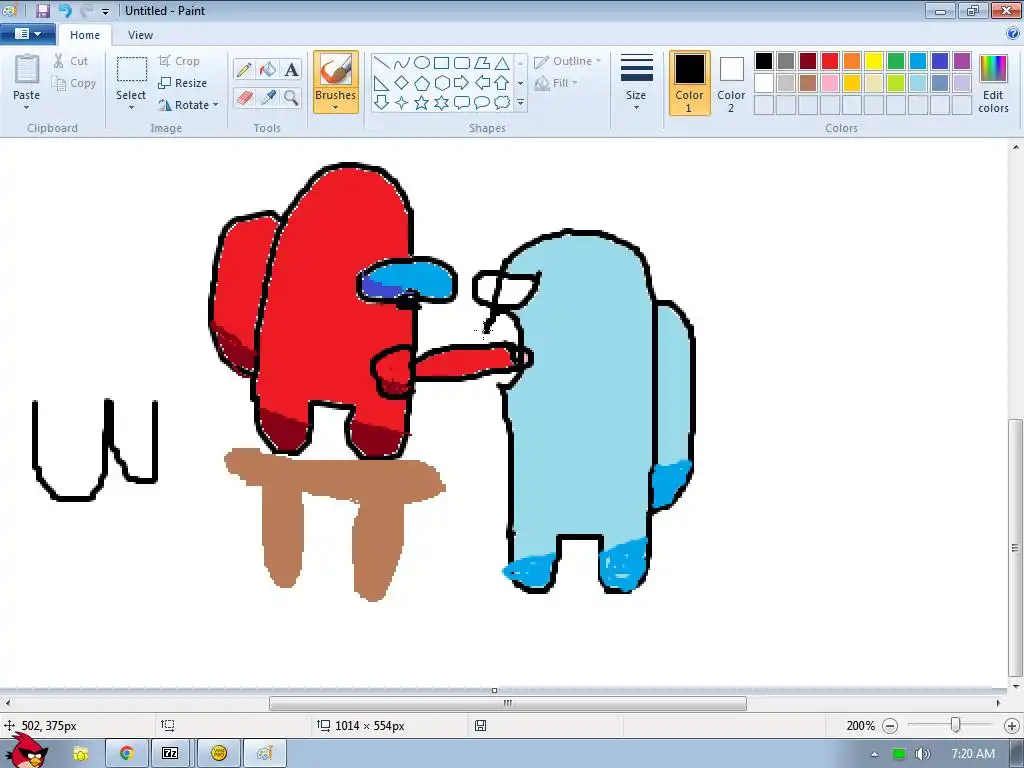This screenshot has width=1024, height=768.
Task: Select the Pencil tool
Action: [x=244, y=69]
